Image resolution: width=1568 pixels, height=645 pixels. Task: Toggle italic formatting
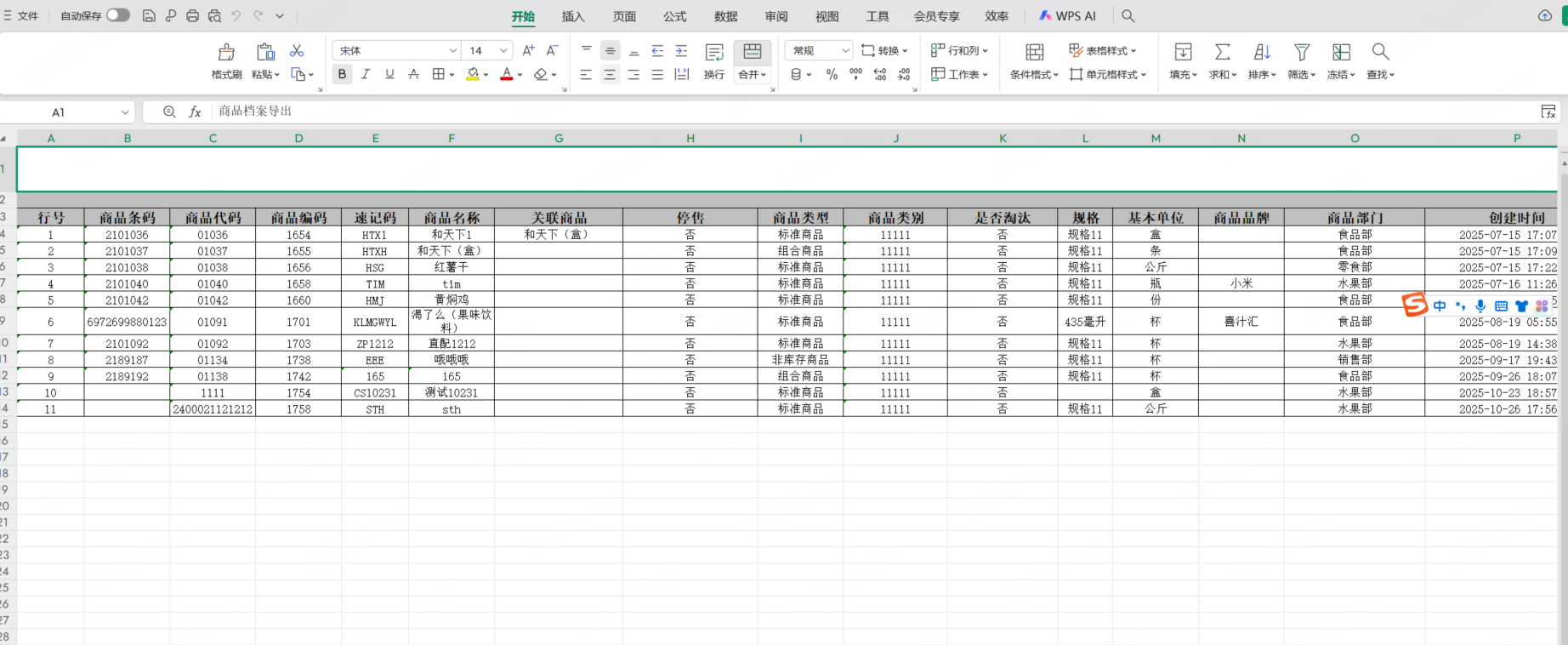click(x=366, y=74)
